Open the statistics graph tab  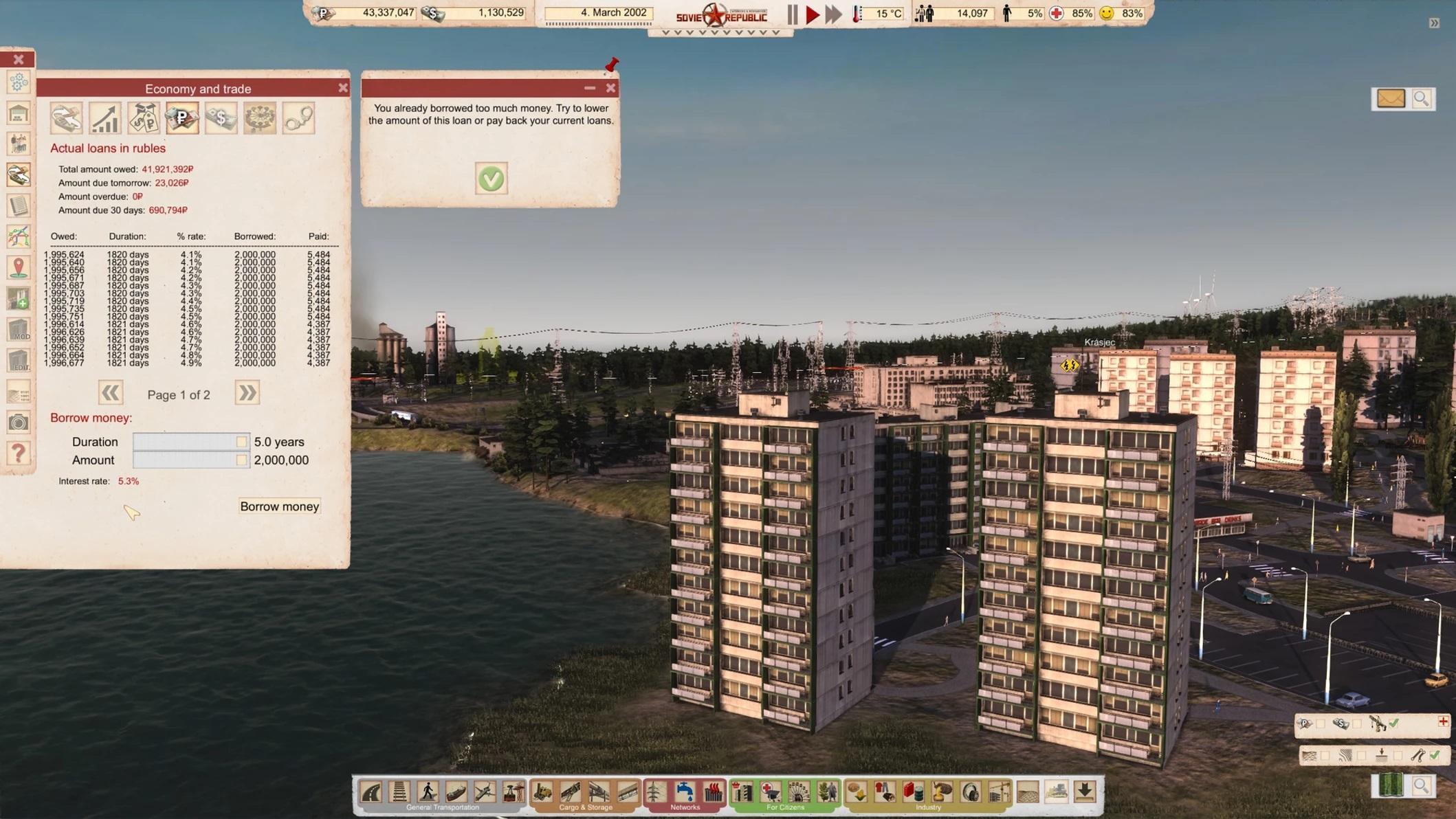[105, 118]
